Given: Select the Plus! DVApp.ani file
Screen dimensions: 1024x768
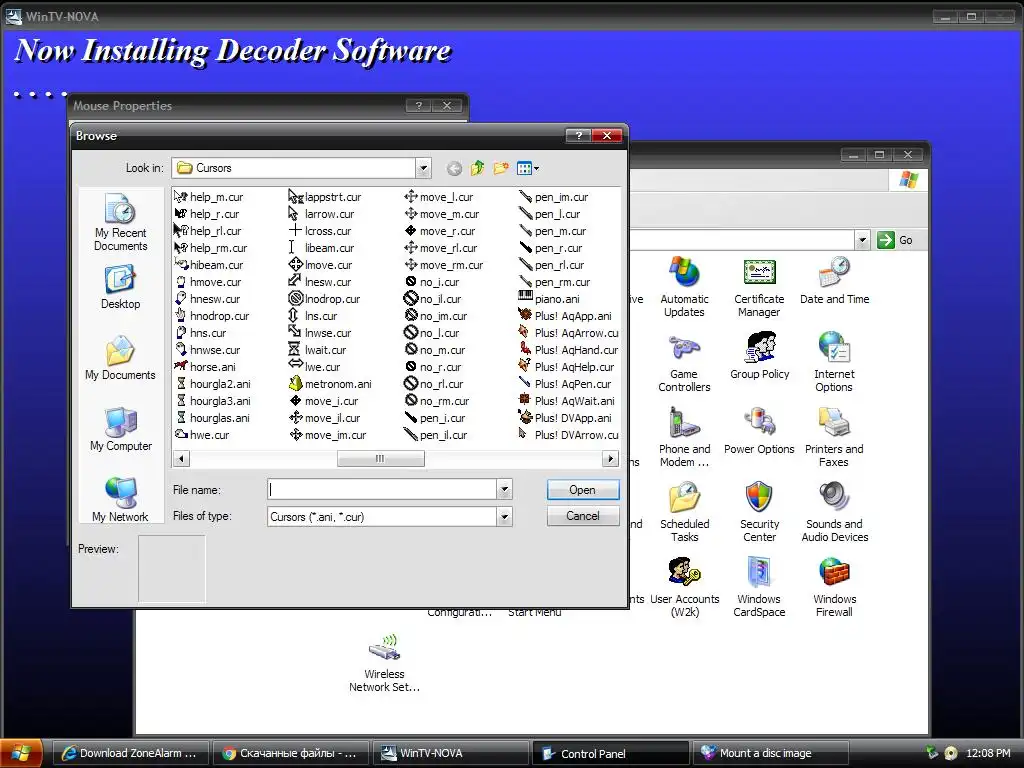Looking at the screenshot, I should coord(566,418).
